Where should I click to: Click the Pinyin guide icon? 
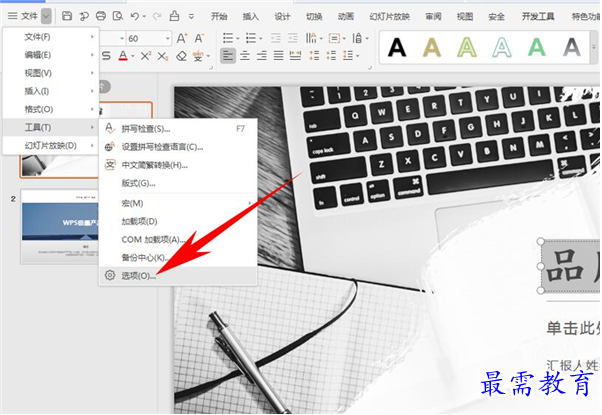click(198, 56)
